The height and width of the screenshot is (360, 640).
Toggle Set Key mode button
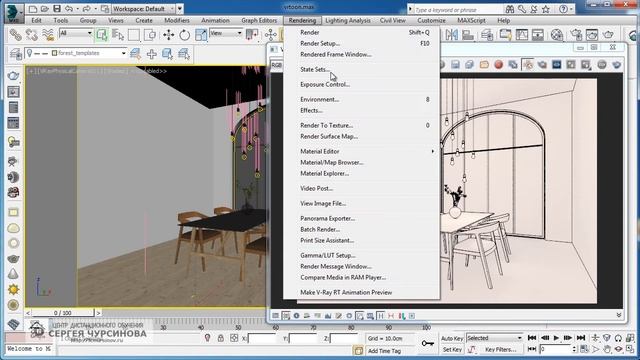click(452, 350)
